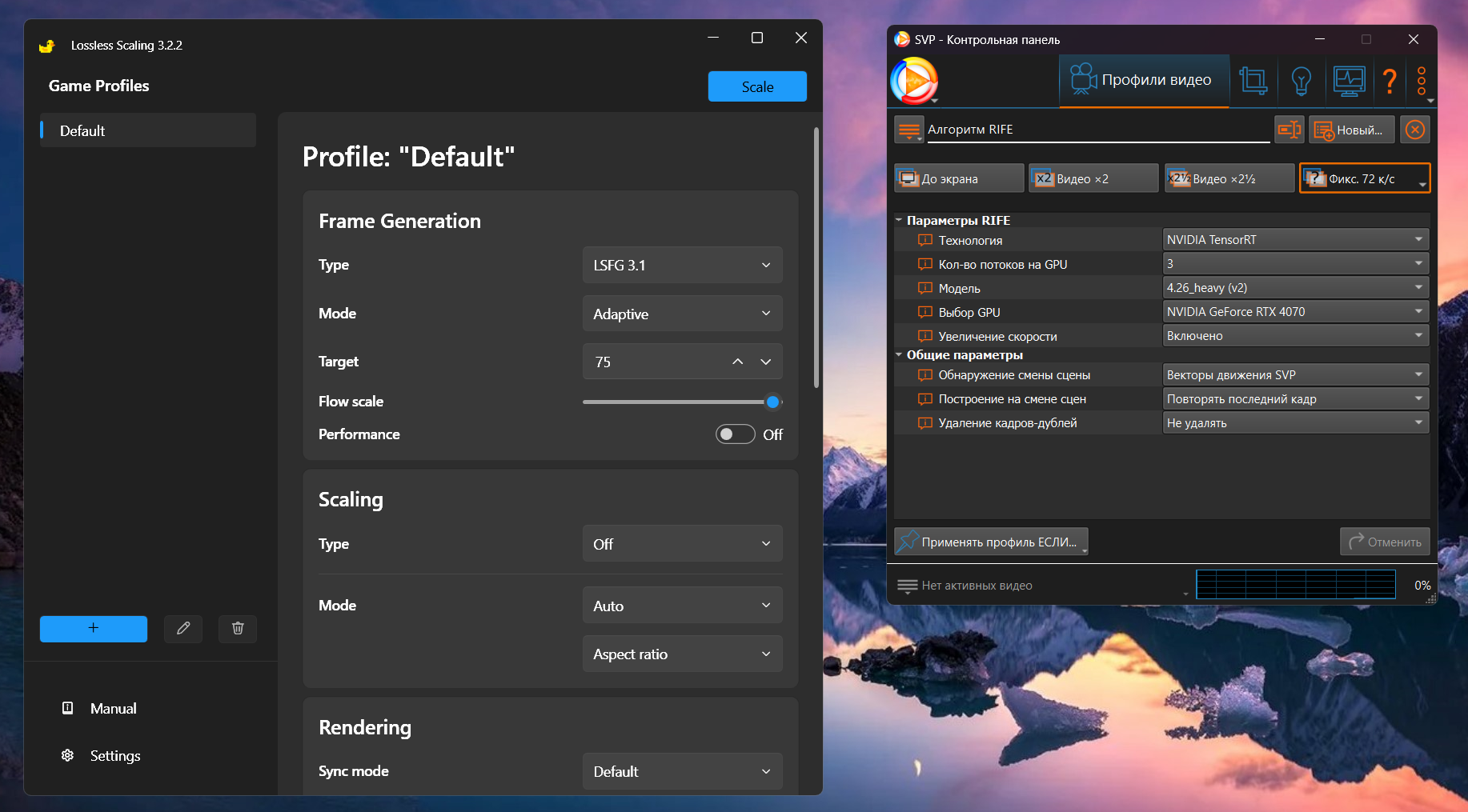Click the plus button to add a game profile
Screen dimensions: 1468x812
click(94, 629)
